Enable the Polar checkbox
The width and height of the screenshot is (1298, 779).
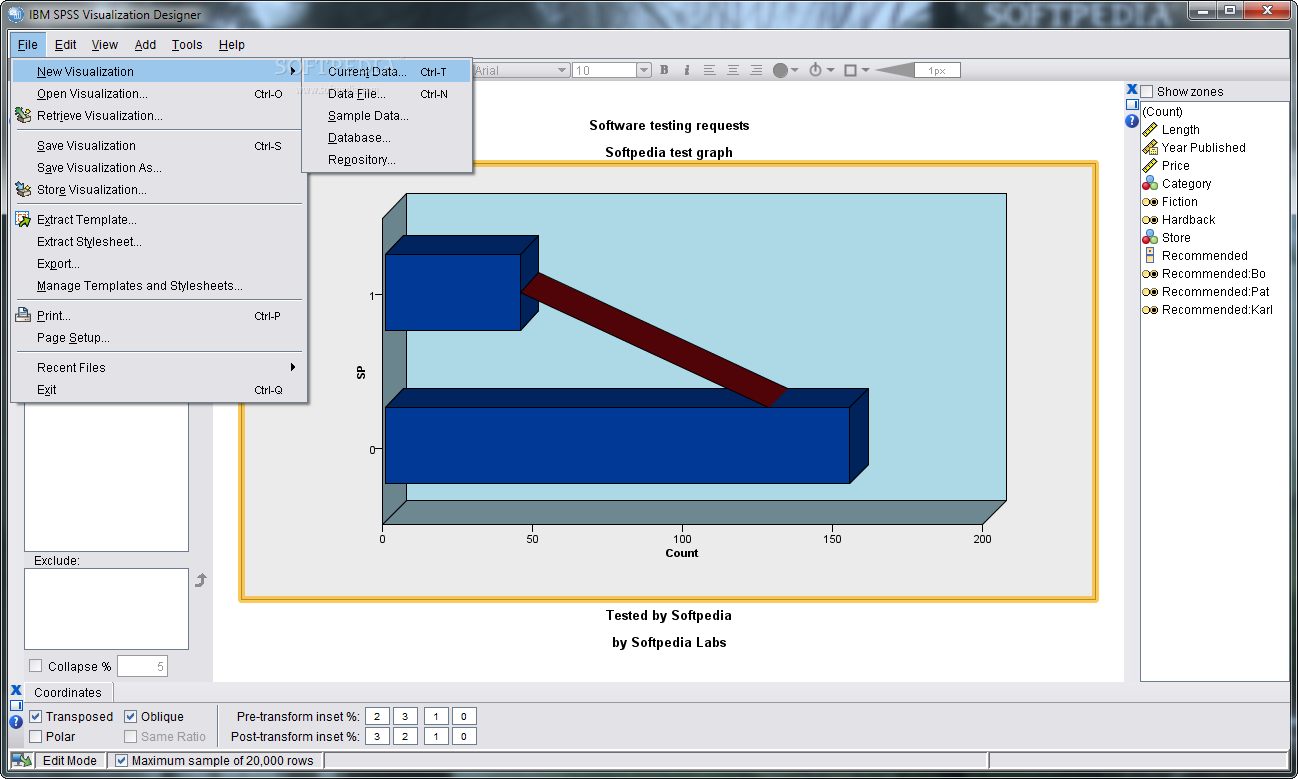pos(36,737)
